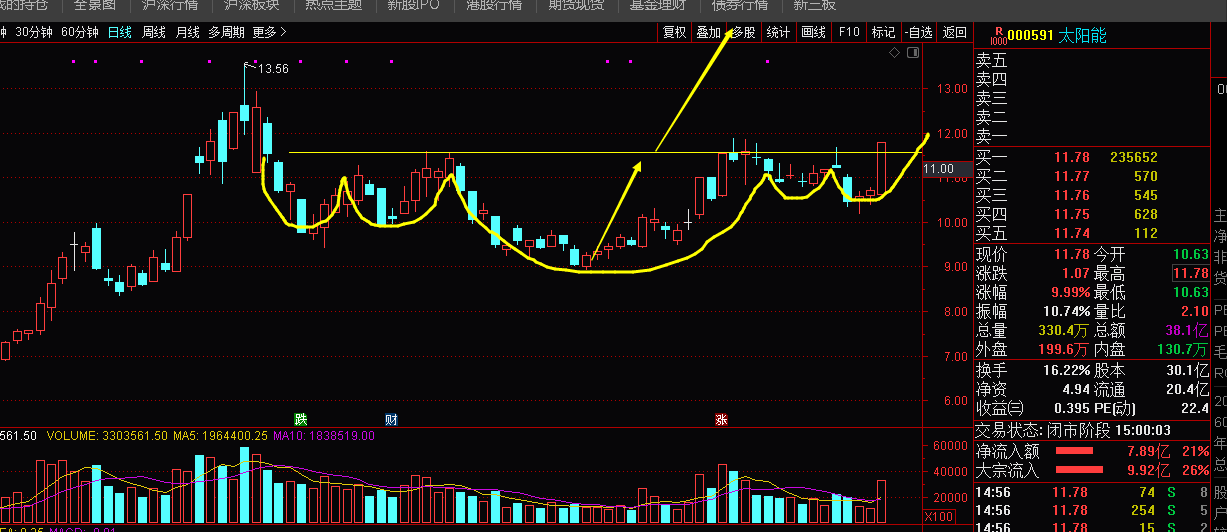Viewport: 1227px width, 532px height.
Task: Click the red 涨 event marker
Action: coord(721,419)
